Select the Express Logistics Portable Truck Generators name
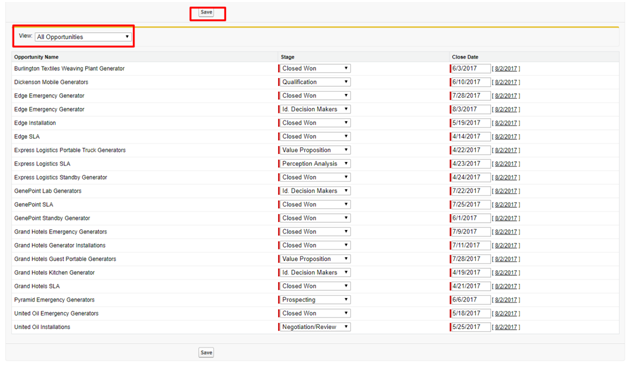The width and height of the screenshot is (628, 369). click(70, 150)
